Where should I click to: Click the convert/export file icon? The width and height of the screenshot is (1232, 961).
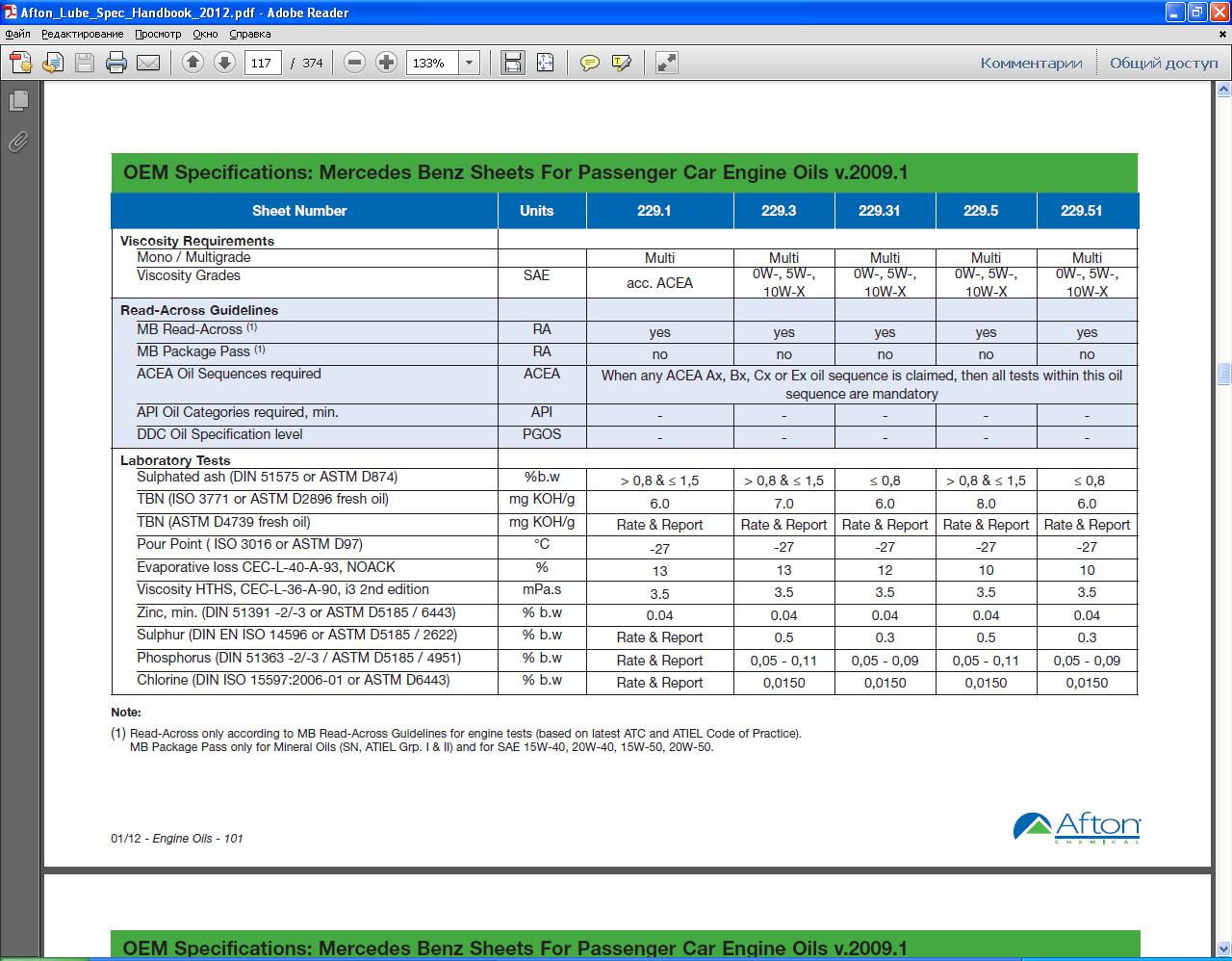53,63
